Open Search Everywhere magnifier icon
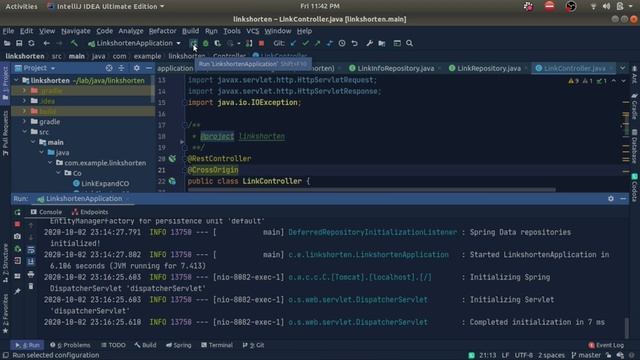The width and height of the screenshot is (640, 360). pos(409,43)
